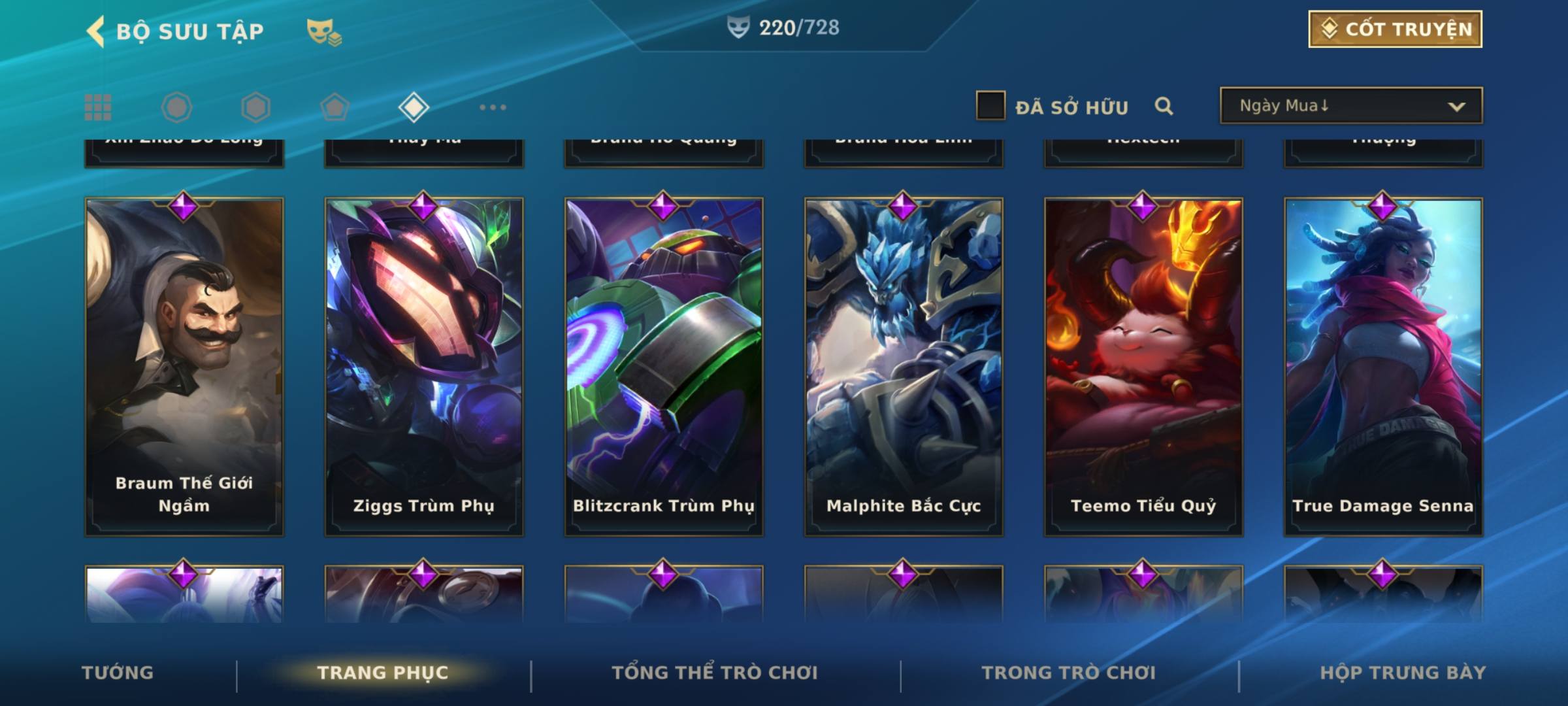This screenshot has width=1568, height=706.
Task: Expand sort options with the chevron arrow
Action: click(x=1457, y=107)
